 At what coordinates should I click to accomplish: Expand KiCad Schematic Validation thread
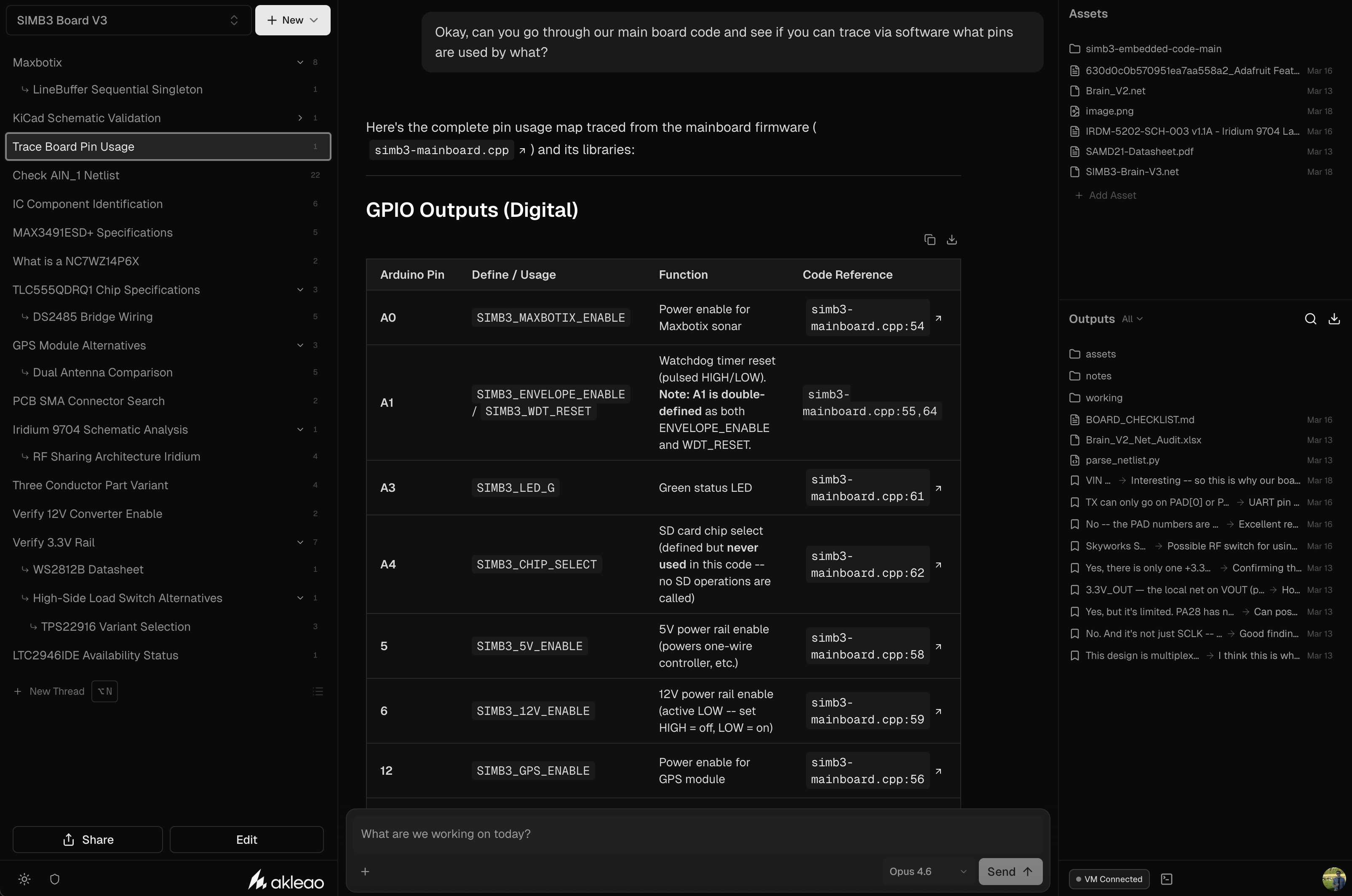click(x=300, y=118)
